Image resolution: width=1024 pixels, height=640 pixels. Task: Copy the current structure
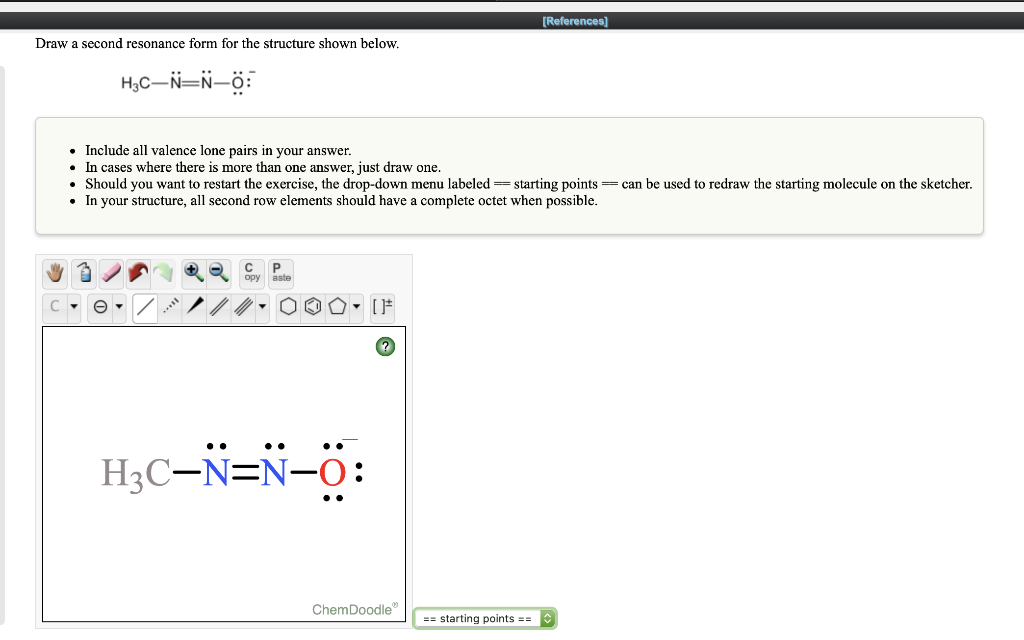point(251,272)
